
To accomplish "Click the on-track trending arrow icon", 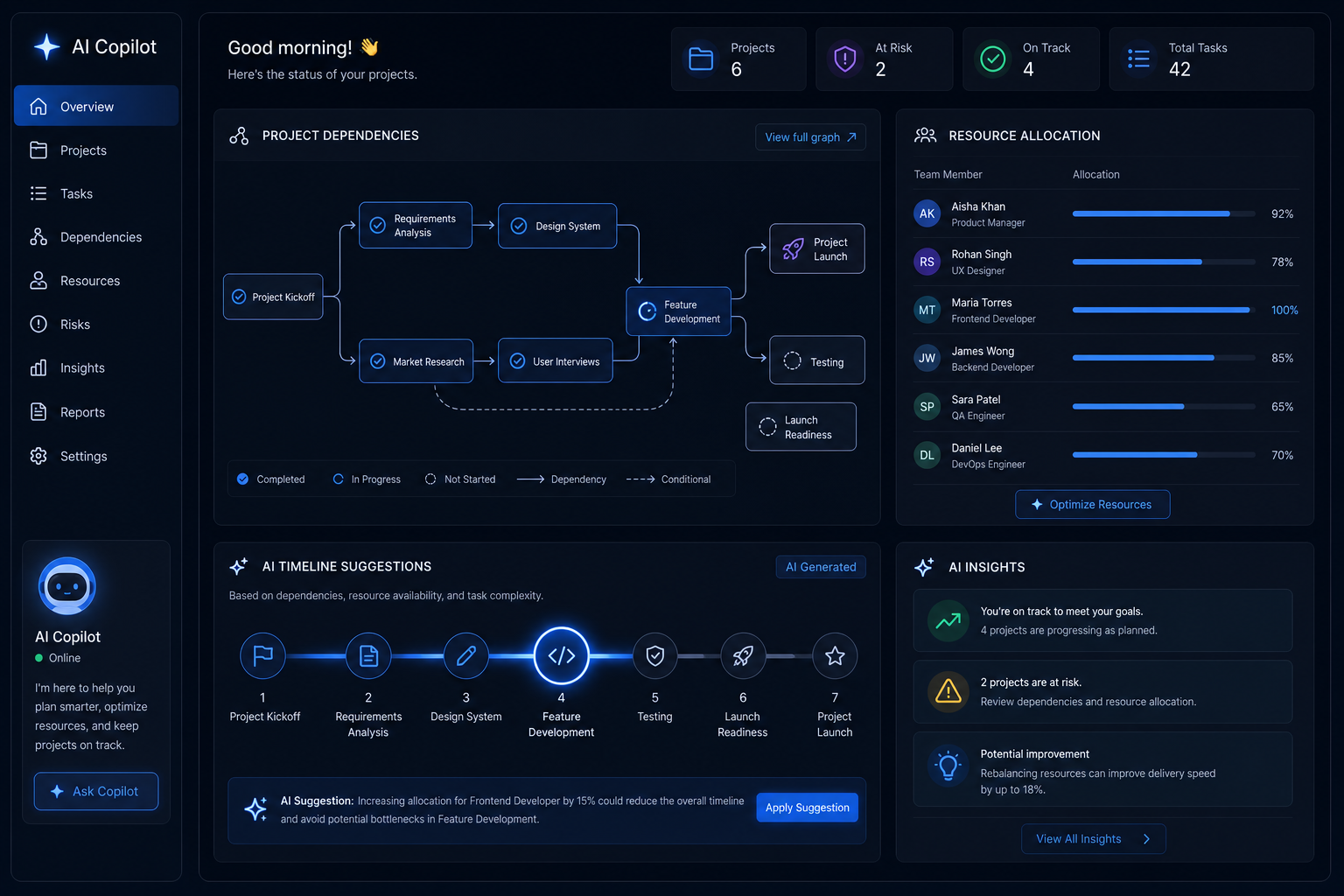I will [x=948, y=620].
